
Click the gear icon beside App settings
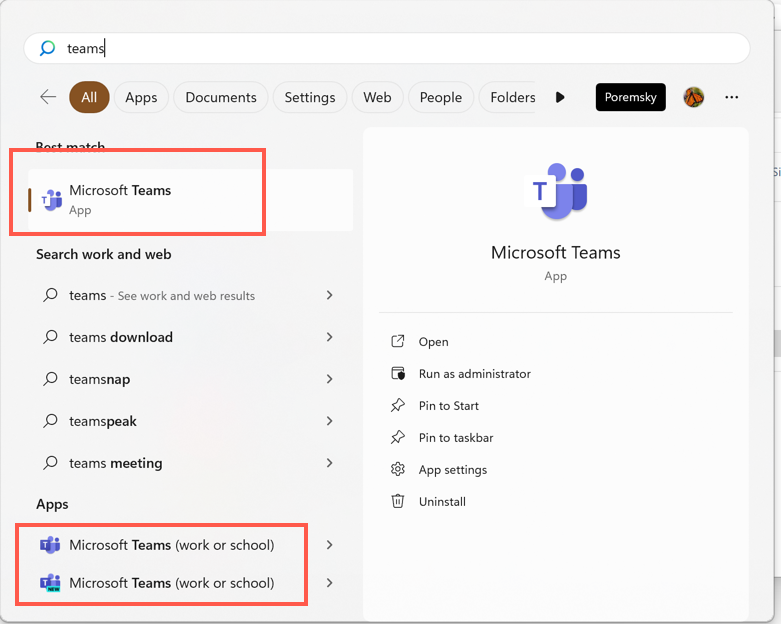point(397,469)
